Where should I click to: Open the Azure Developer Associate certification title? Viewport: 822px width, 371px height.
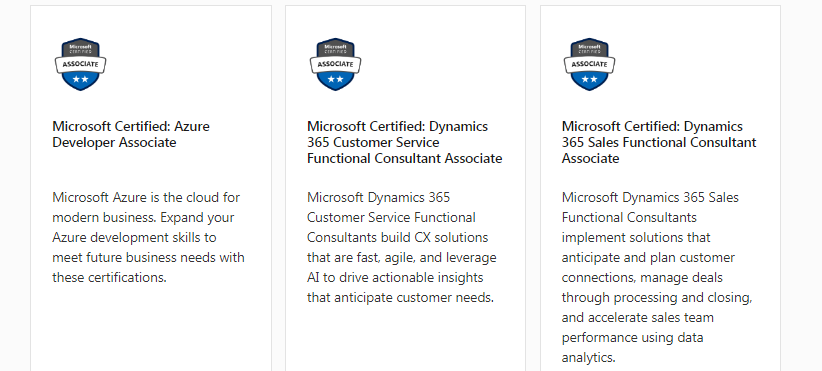point(131,134)
